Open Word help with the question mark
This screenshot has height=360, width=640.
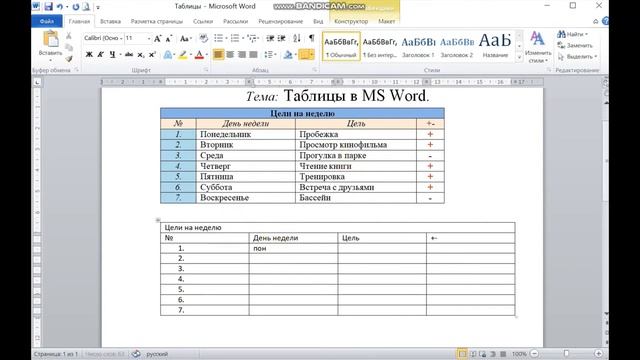point(605,21)
